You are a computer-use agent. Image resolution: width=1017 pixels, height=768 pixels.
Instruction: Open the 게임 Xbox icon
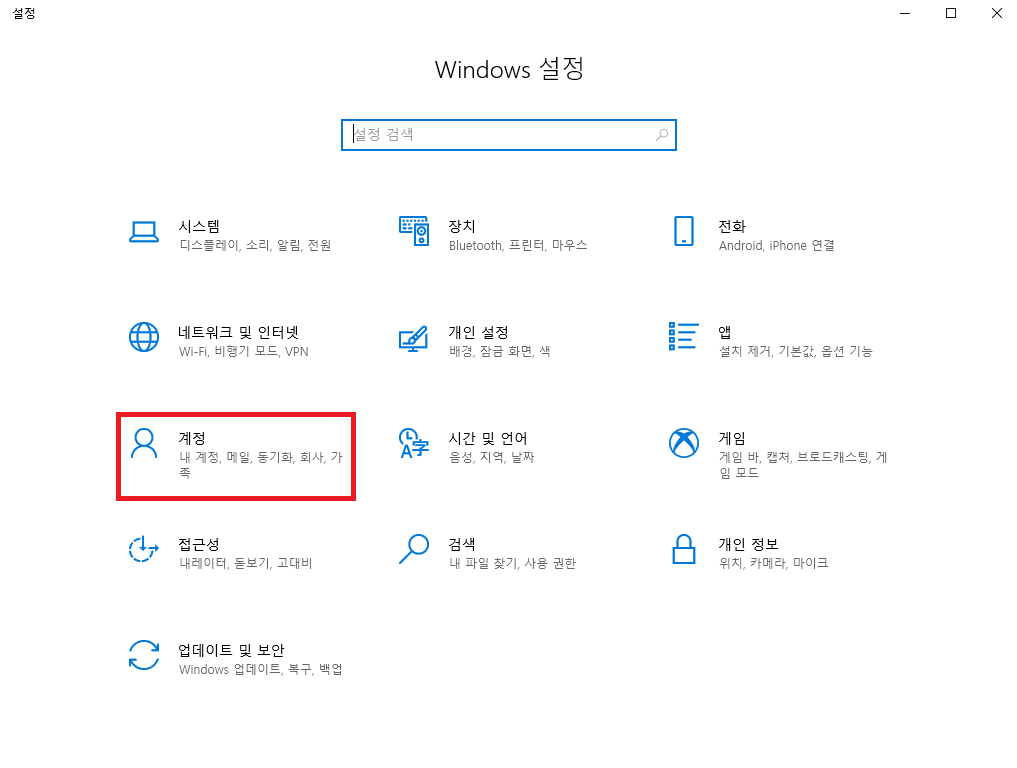coord(684,443)
